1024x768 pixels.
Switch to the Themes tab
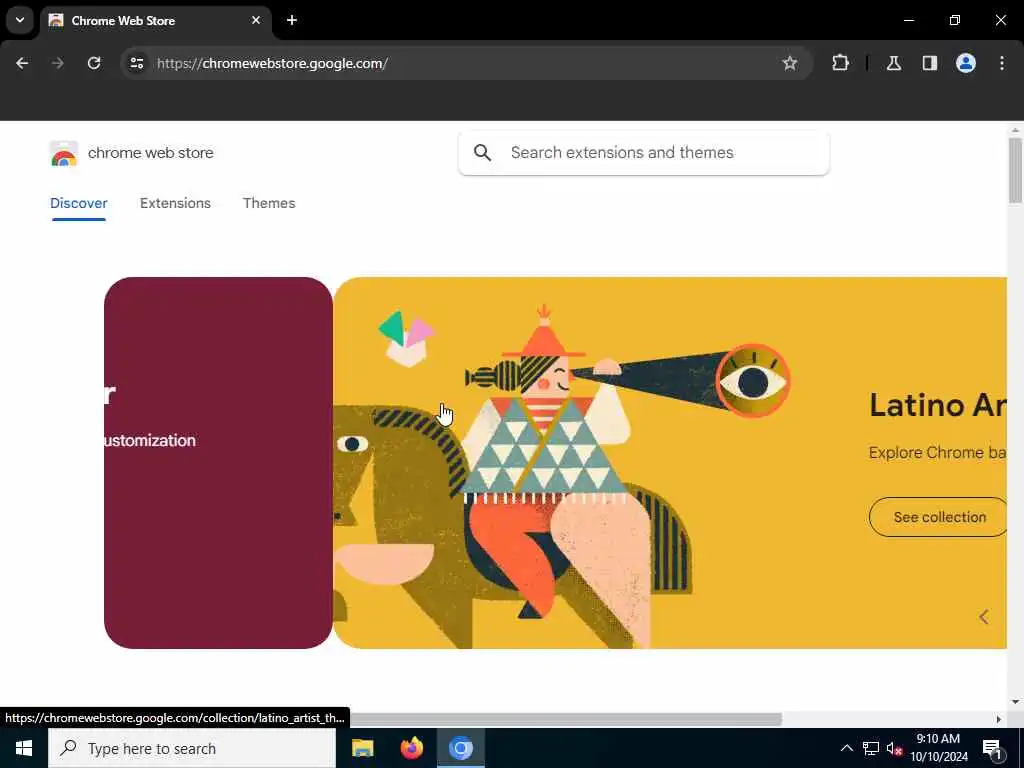coord(269,203)
